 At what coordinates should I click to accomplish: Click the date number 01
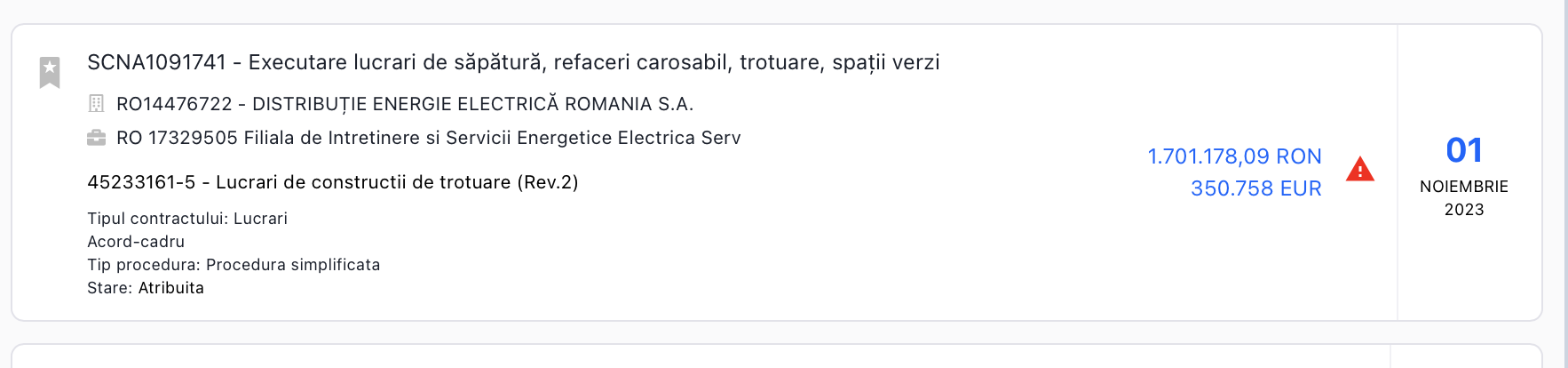[1464, 150]
